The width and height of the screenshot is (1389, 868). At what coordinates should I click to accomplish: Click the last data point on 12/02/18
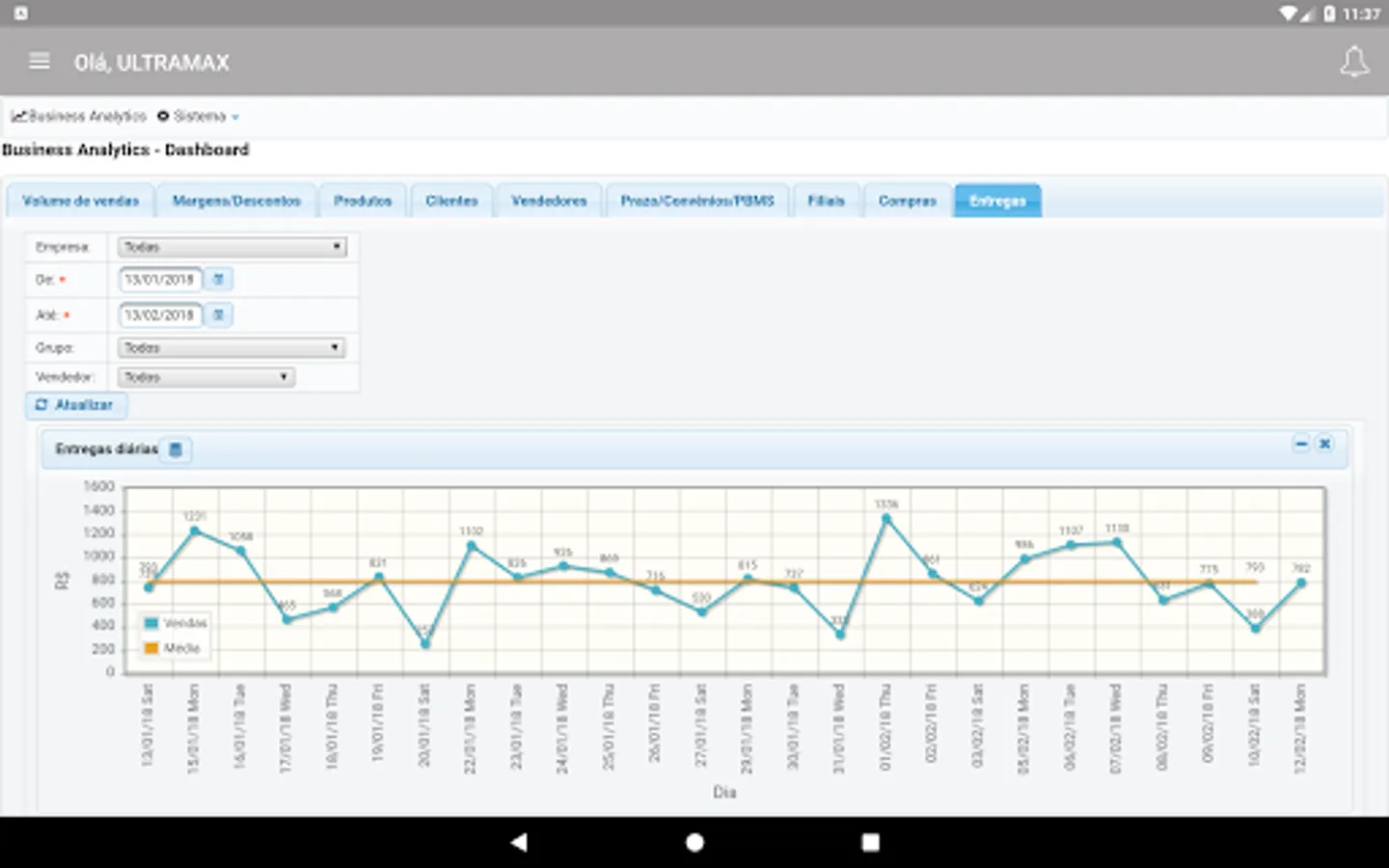1301,583
